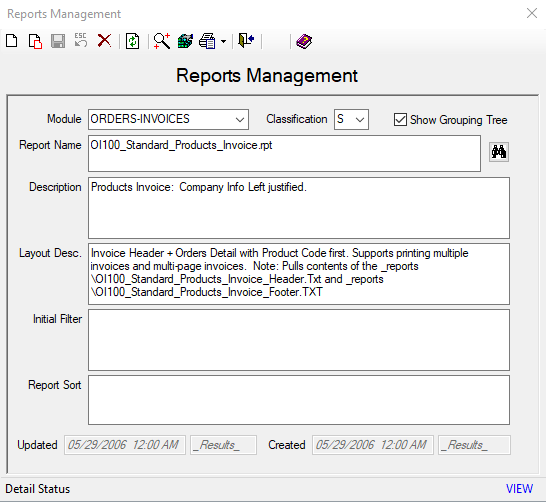Click the red X delete icon
The width and height of the screenshot is (546, 502).
tap(104, 41)
